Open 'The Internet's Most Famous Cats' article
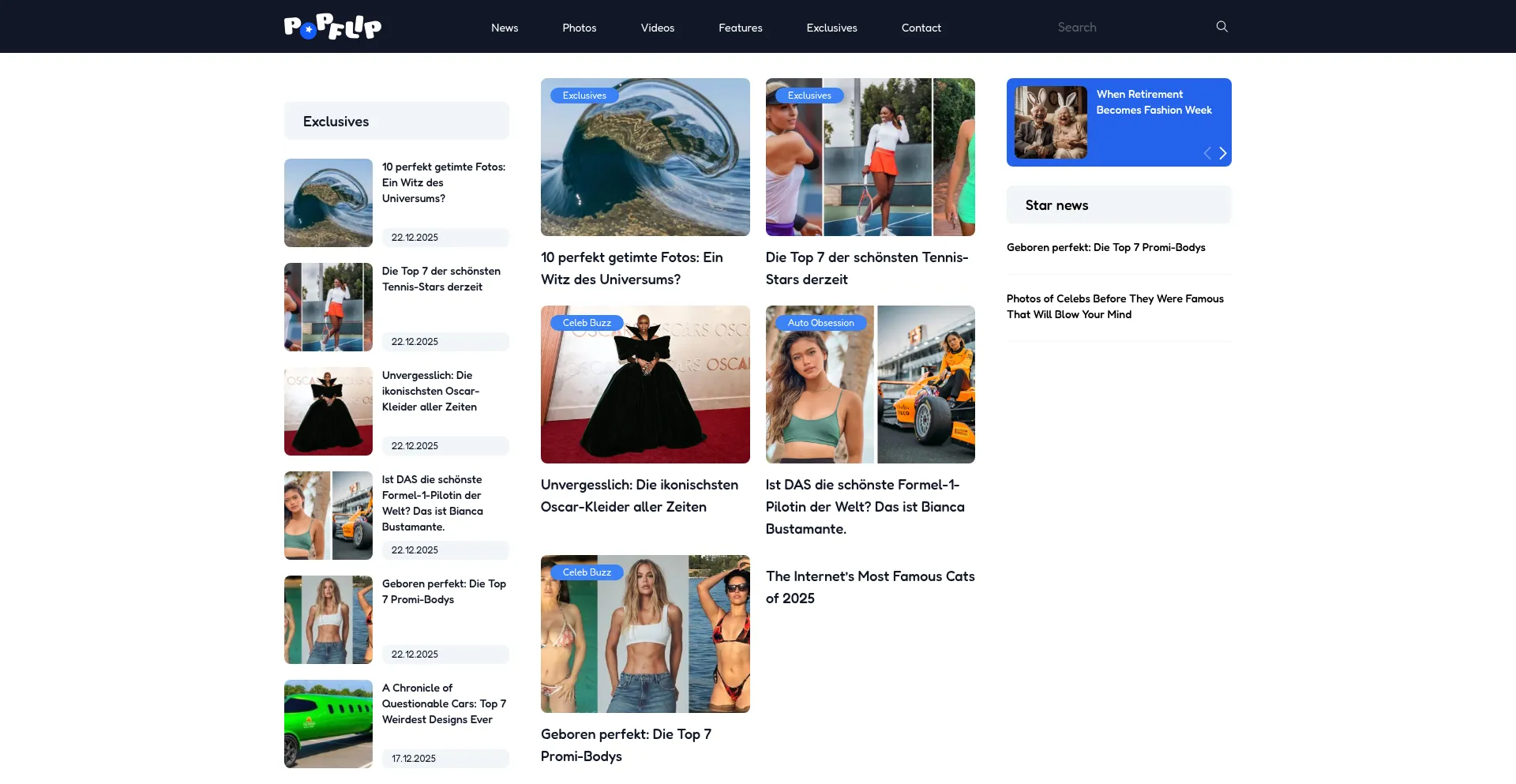Image resolution: width=1516 pixels, height=784 pixels. pos(869,587)
